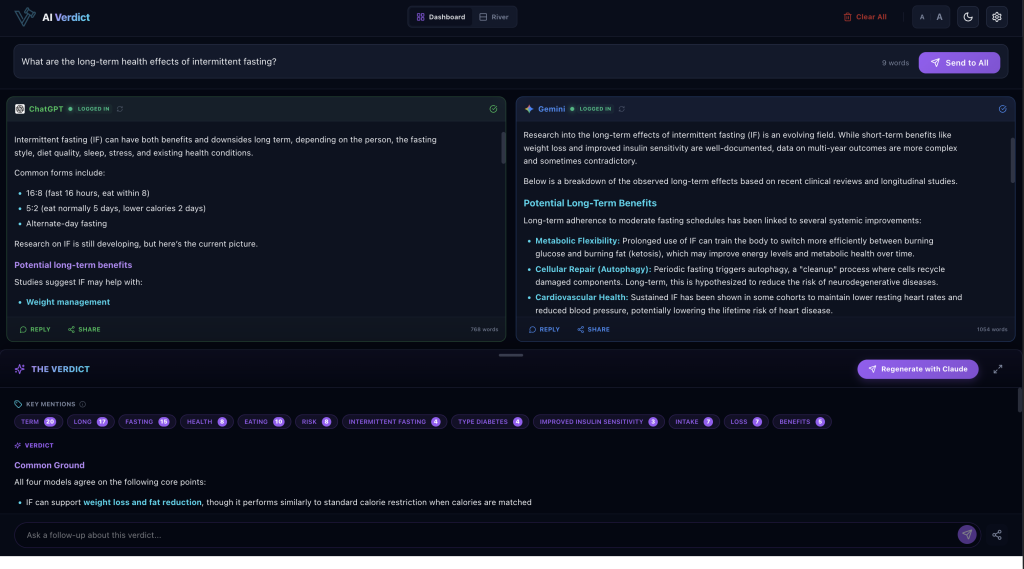Click Regenerate with Claude button
Screen dimensions: 1024x569
[918, 369]
